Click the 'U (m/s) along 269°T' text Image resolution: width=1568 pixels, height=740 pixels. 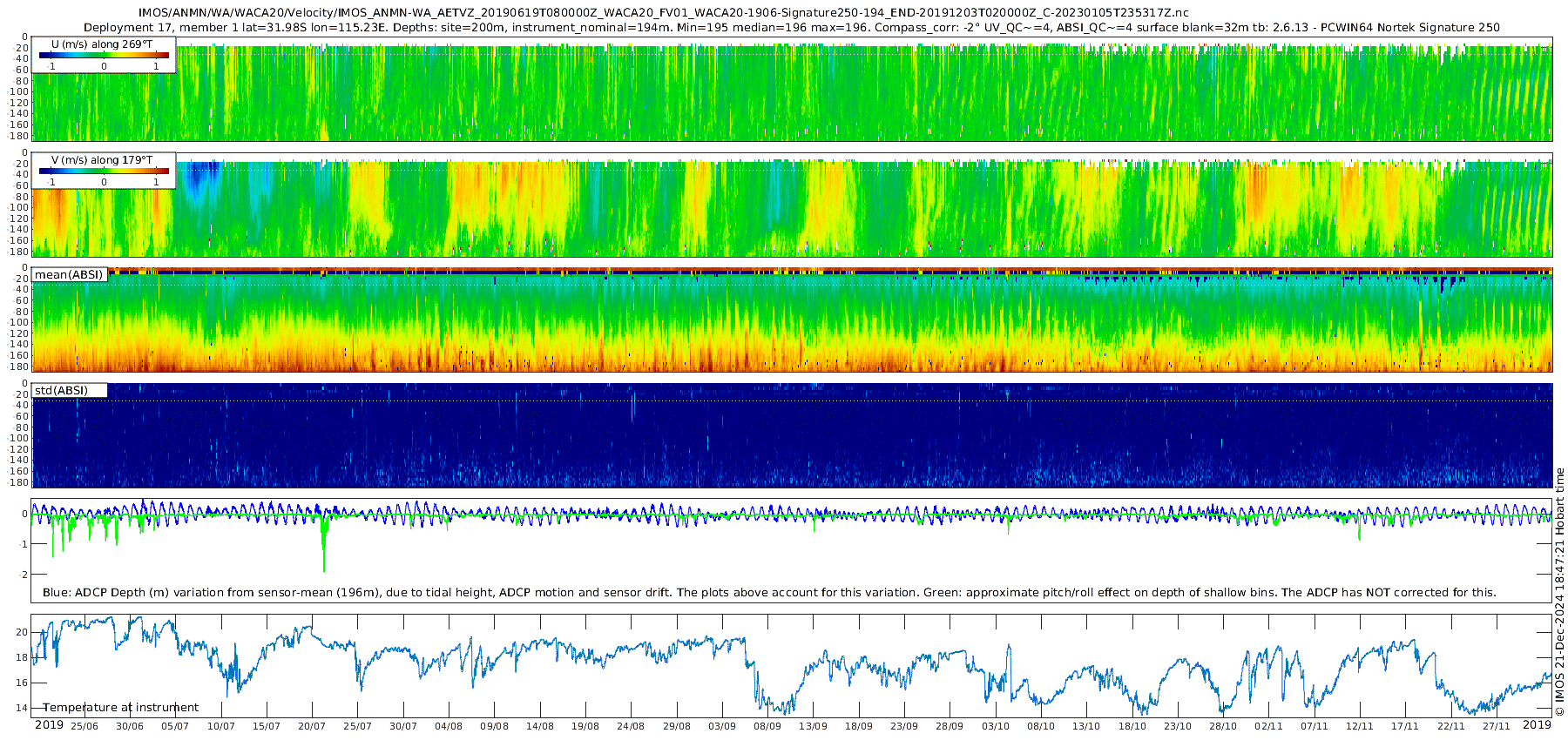[102, 44]
